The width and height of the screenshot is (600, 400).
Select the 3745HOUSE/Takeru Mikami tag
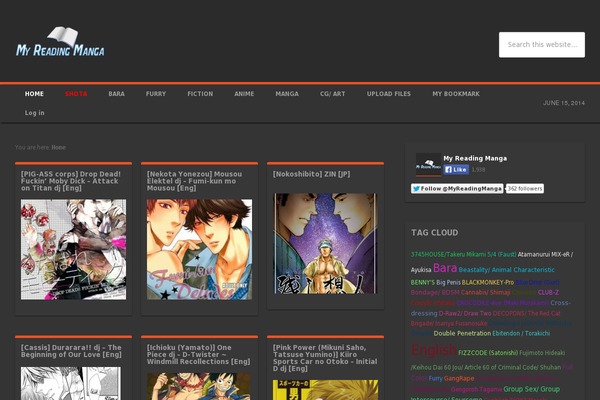(x=463, y=255)
